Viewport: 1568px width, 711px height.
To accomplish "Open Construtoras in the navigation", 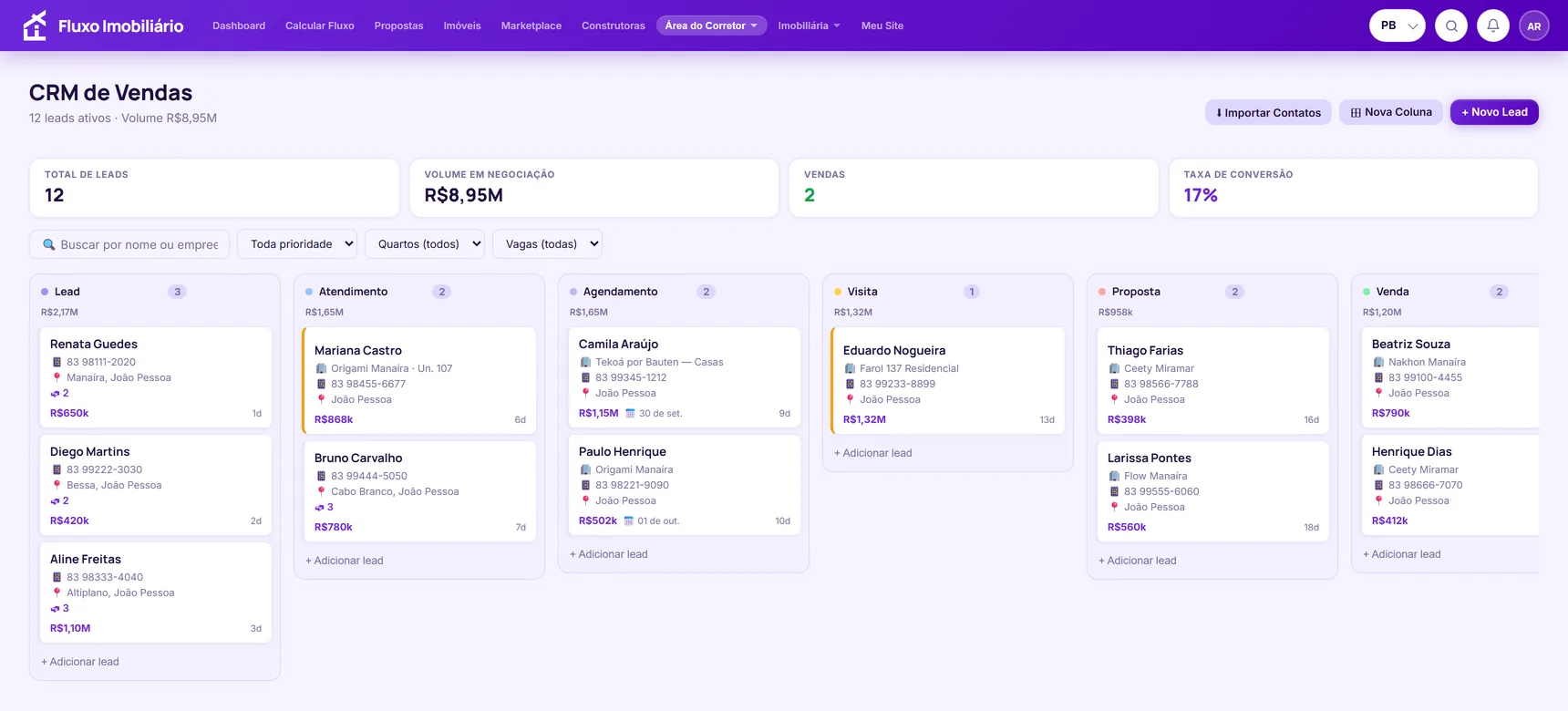I will [x=614, y=26].
